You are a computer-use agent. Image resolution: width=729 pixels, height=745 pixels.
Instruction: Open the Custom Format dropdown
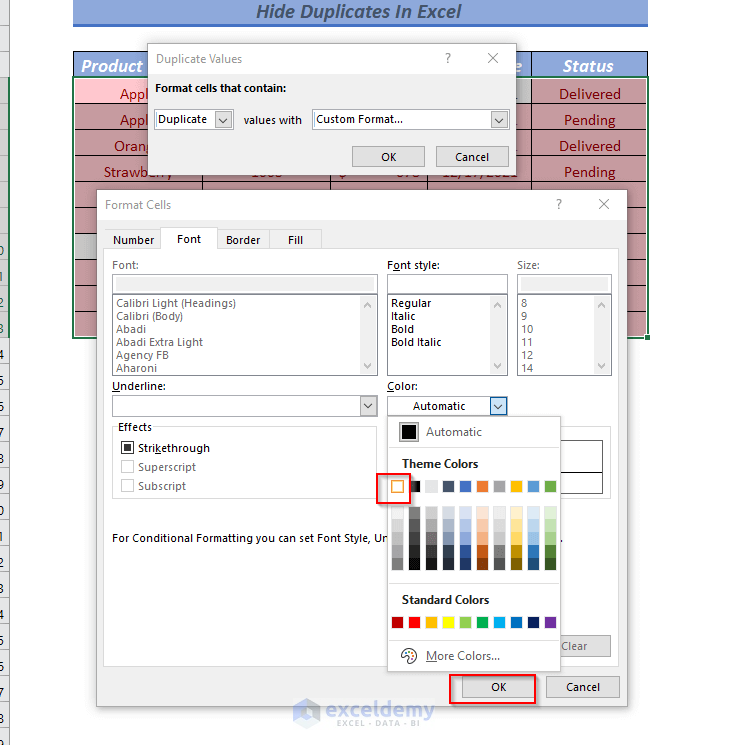pyautogui.click(x=499, y=120)
